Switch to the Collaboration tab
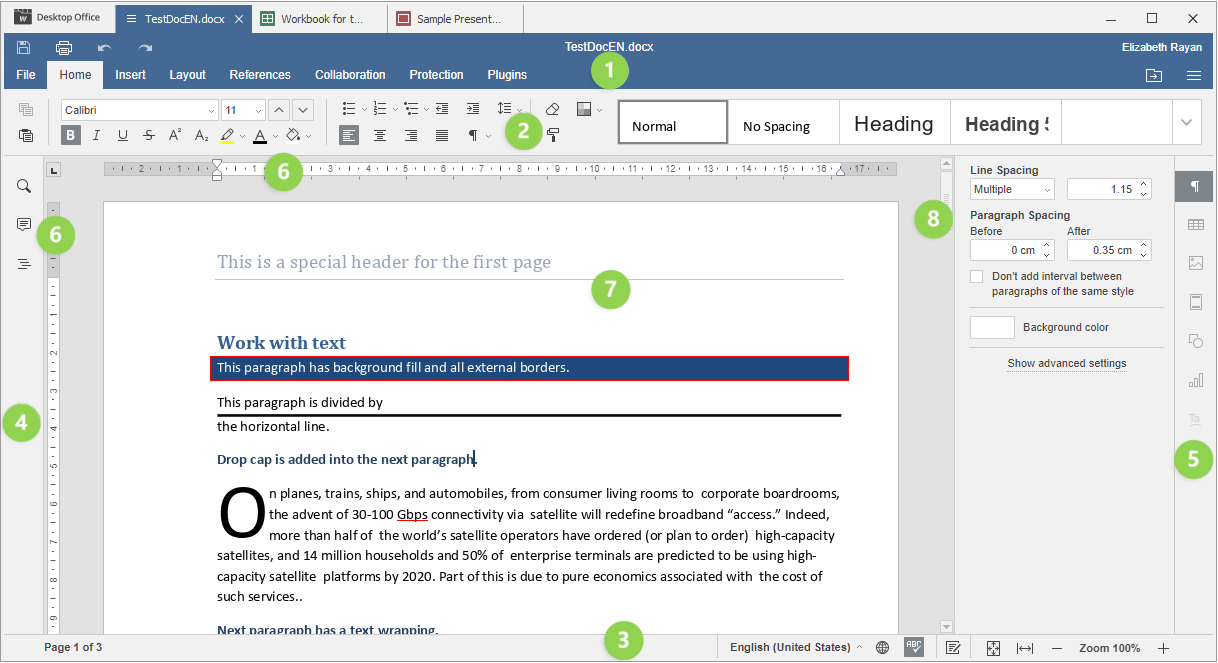The height and width of the screenshot is (663, 1218). click(350, 75)
